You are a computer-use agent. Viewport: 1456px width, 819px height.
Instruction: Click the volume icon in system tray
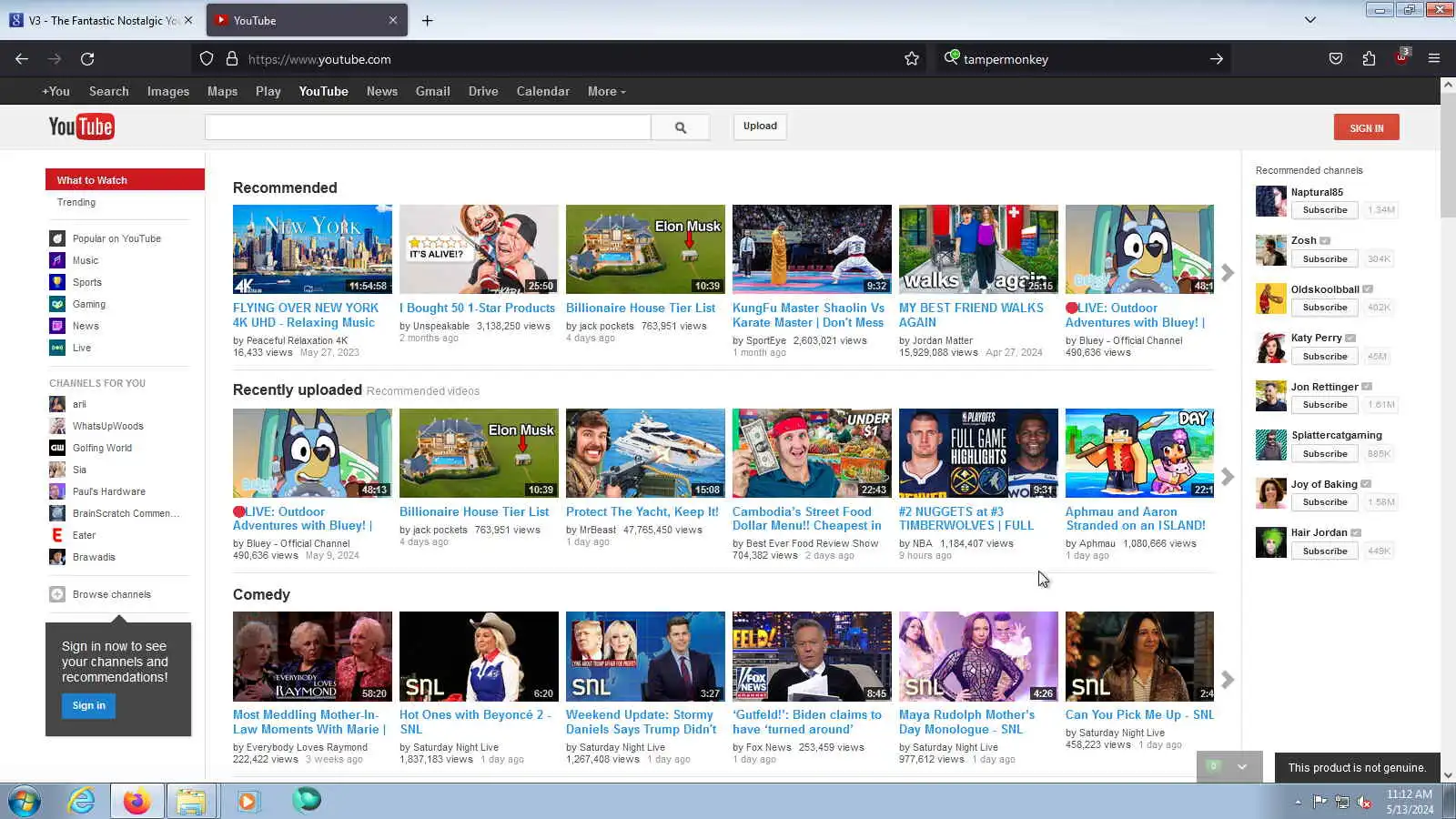(x=1364, y=802)
